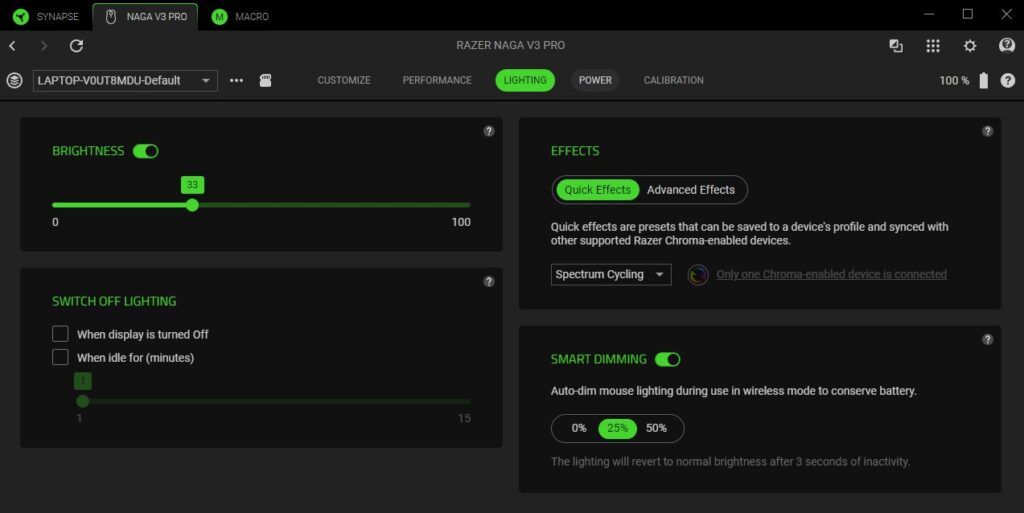Click the mouse icon in the Naga tab
Image resolution: width=1024 pixels, height=513 pixels.
tap(110, 16)
